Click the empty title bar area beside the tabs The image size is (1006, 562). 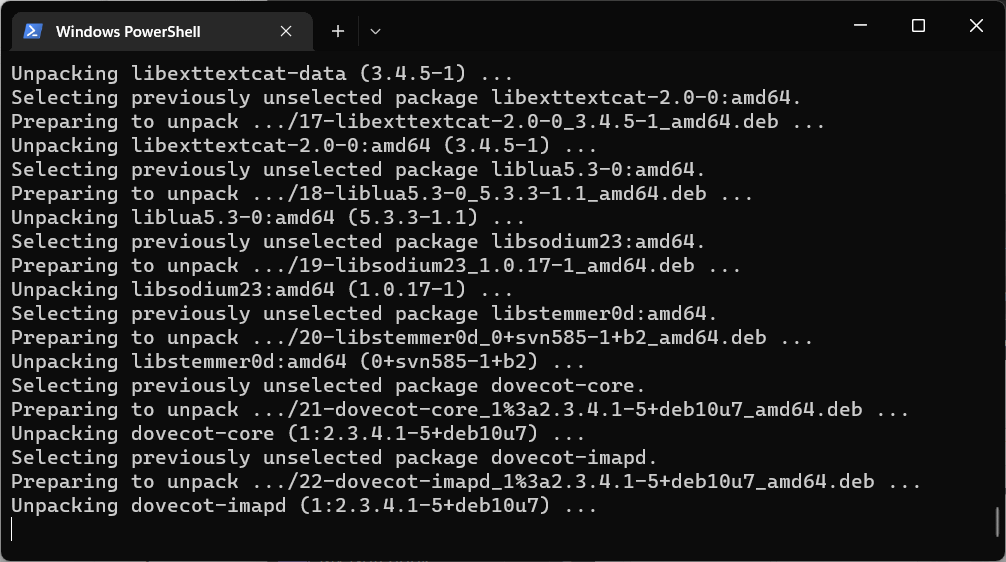coord(610,26)
